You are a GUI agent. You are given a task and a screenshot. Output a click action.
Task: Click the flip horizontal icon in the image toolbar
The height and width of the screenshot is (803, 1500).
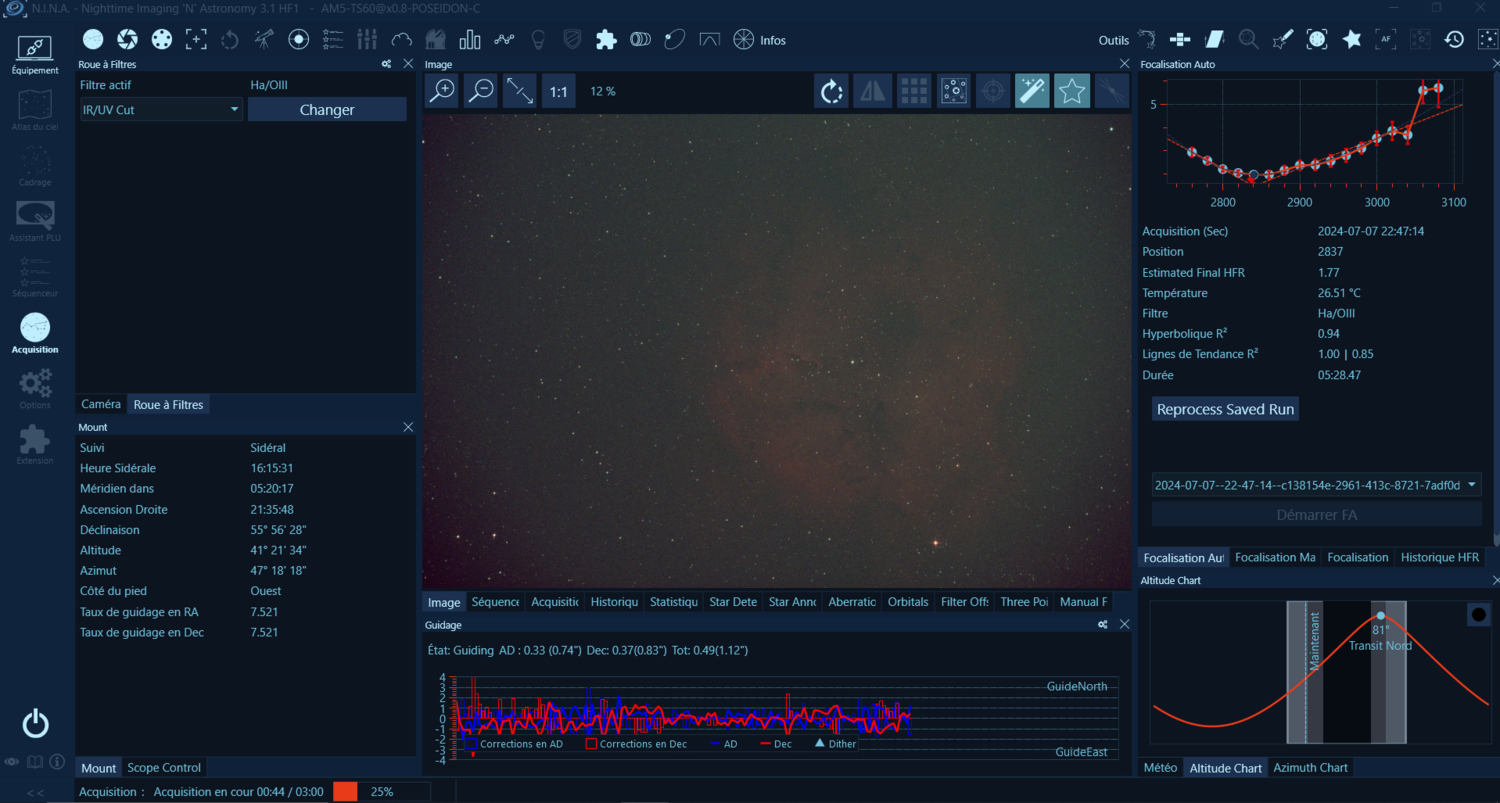coord(870,90)
